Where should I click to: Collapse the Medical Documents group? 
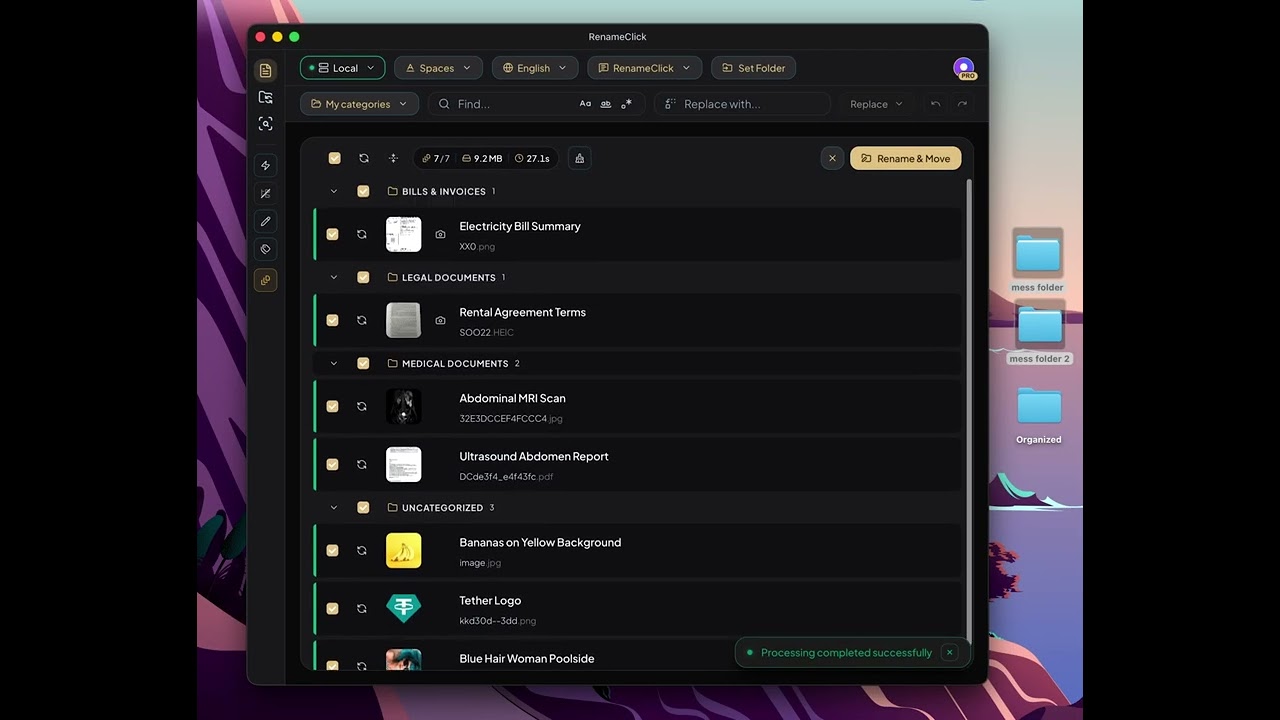point(334,363)
